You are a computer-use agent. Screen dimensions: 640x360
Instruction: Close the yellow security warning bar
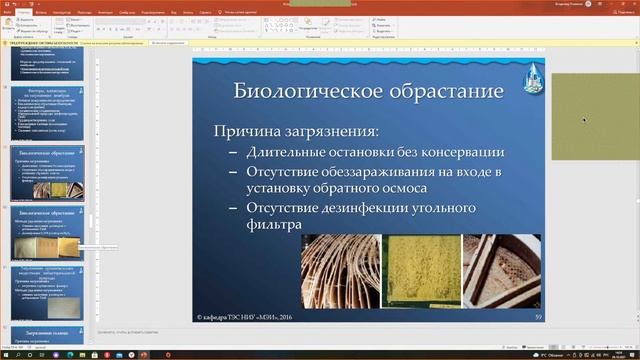(636, 43)
